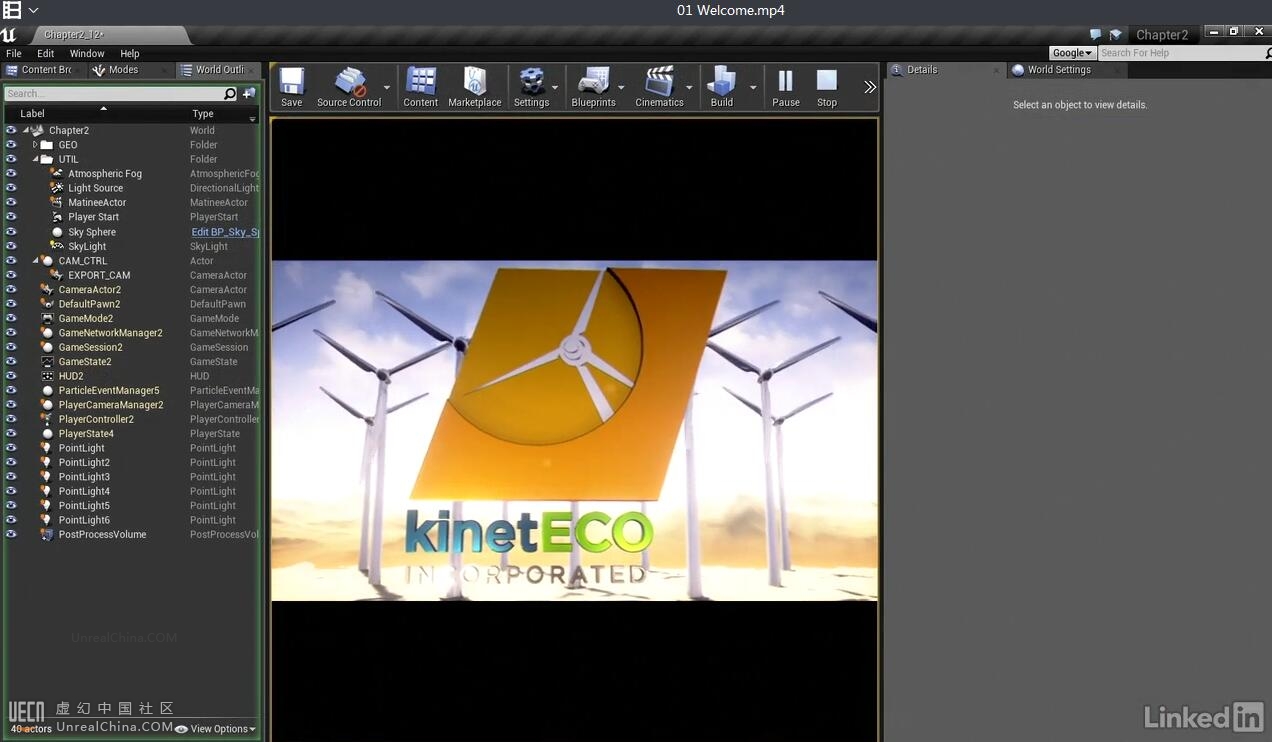The height and width of the screenshot is (742, 1272).
Task: Expand the GEO folder in outliner
Action: [x=35, y=145]
